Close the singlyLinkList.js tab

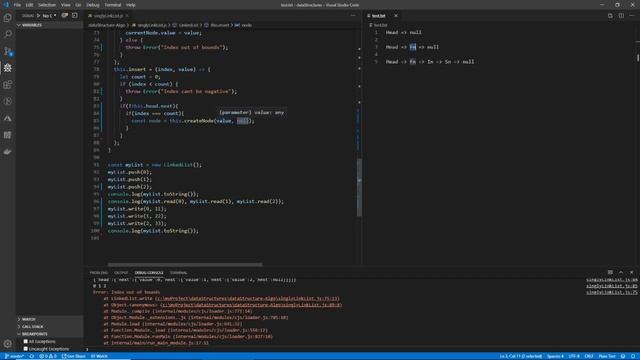[x=127, y=16]
